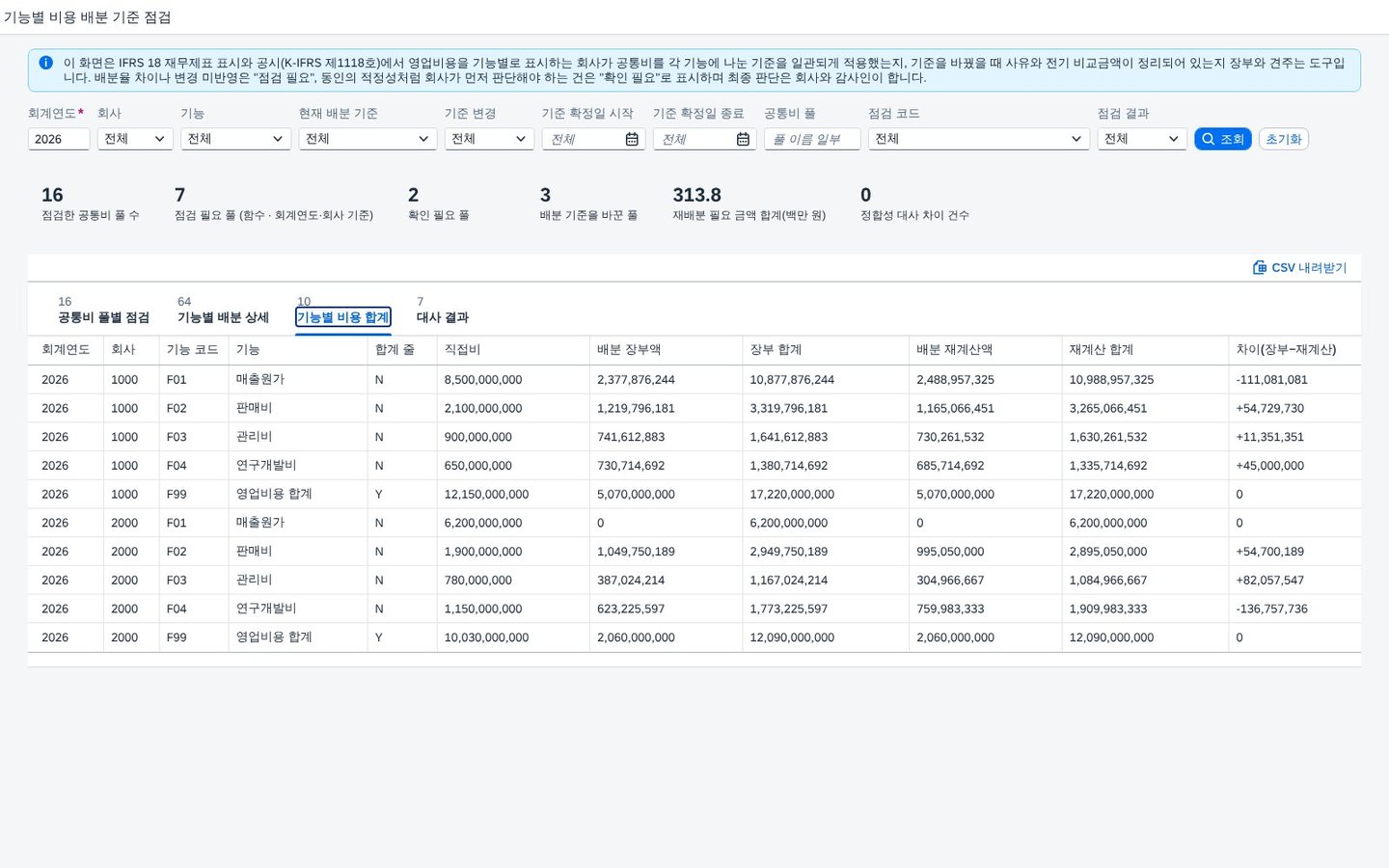Expand the 점검 코드 dropdown
Screen dimensions: 1389x868
coord(978,139)
